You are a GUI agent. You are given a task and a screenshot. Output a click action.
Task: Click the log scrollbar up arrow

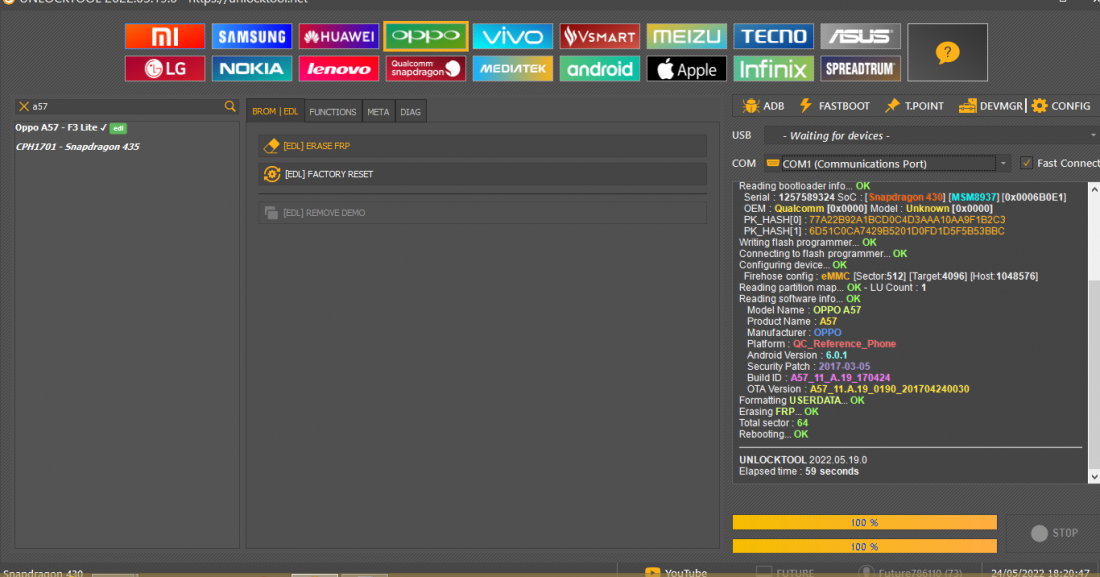click(1094, 189)
